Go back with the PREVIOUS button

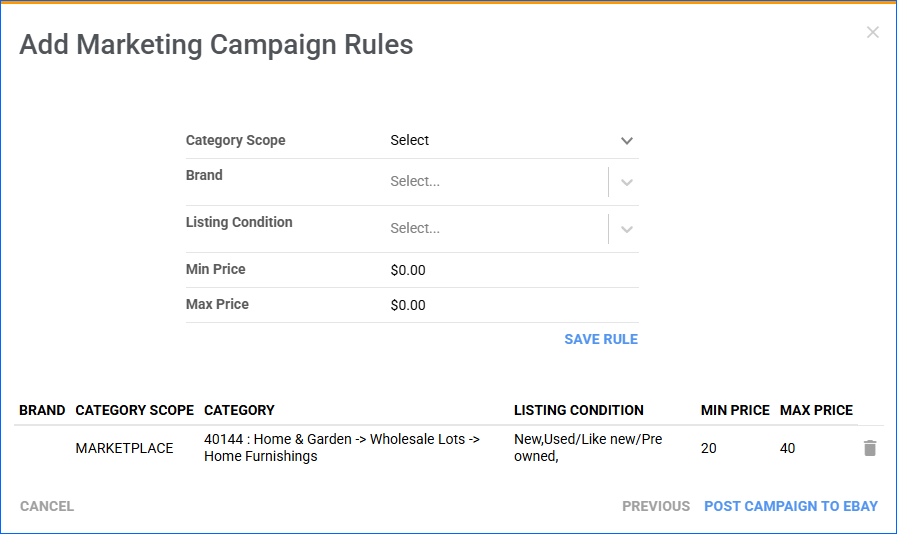[x=655, y=506]
